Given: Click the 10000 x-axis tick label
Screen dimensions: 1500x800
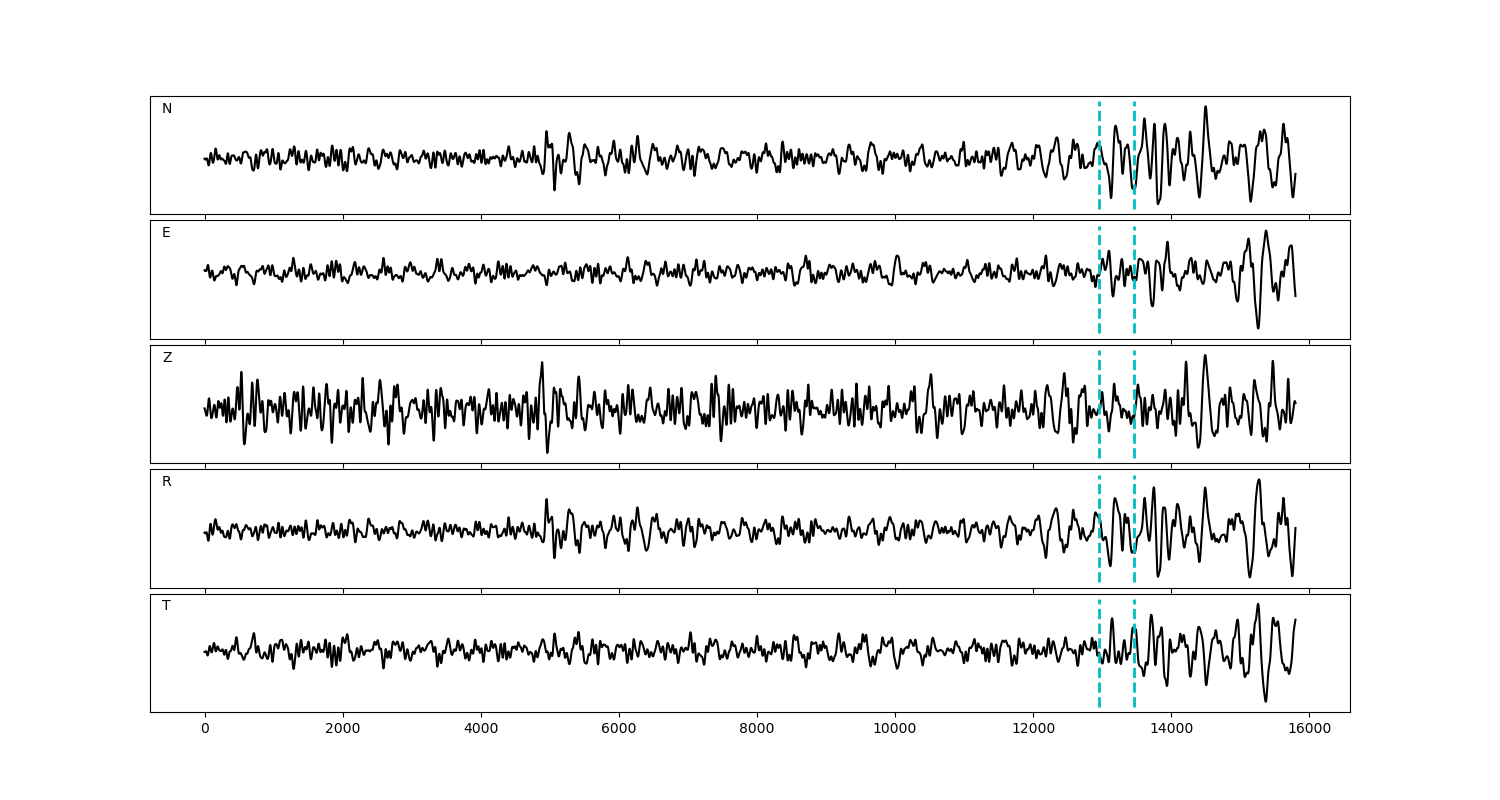Looking at the screenshot, I should point(895,730).
